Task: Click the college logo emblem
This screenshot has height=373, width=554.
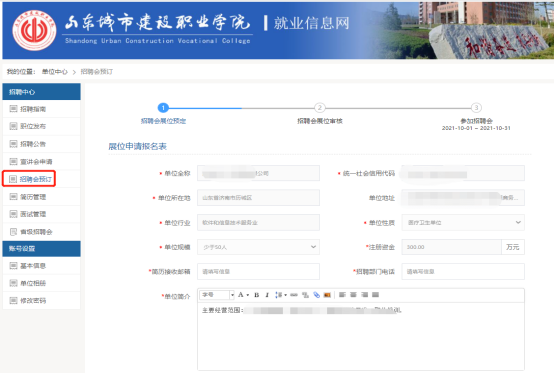Action: [34, 30]
